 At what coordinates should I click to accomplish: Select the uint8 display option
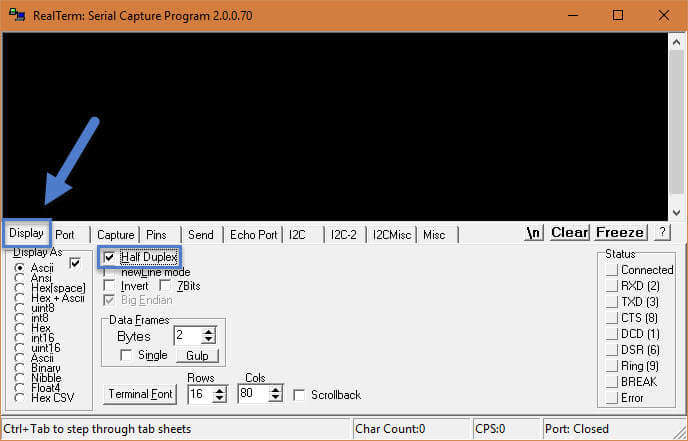coord(19,308)
